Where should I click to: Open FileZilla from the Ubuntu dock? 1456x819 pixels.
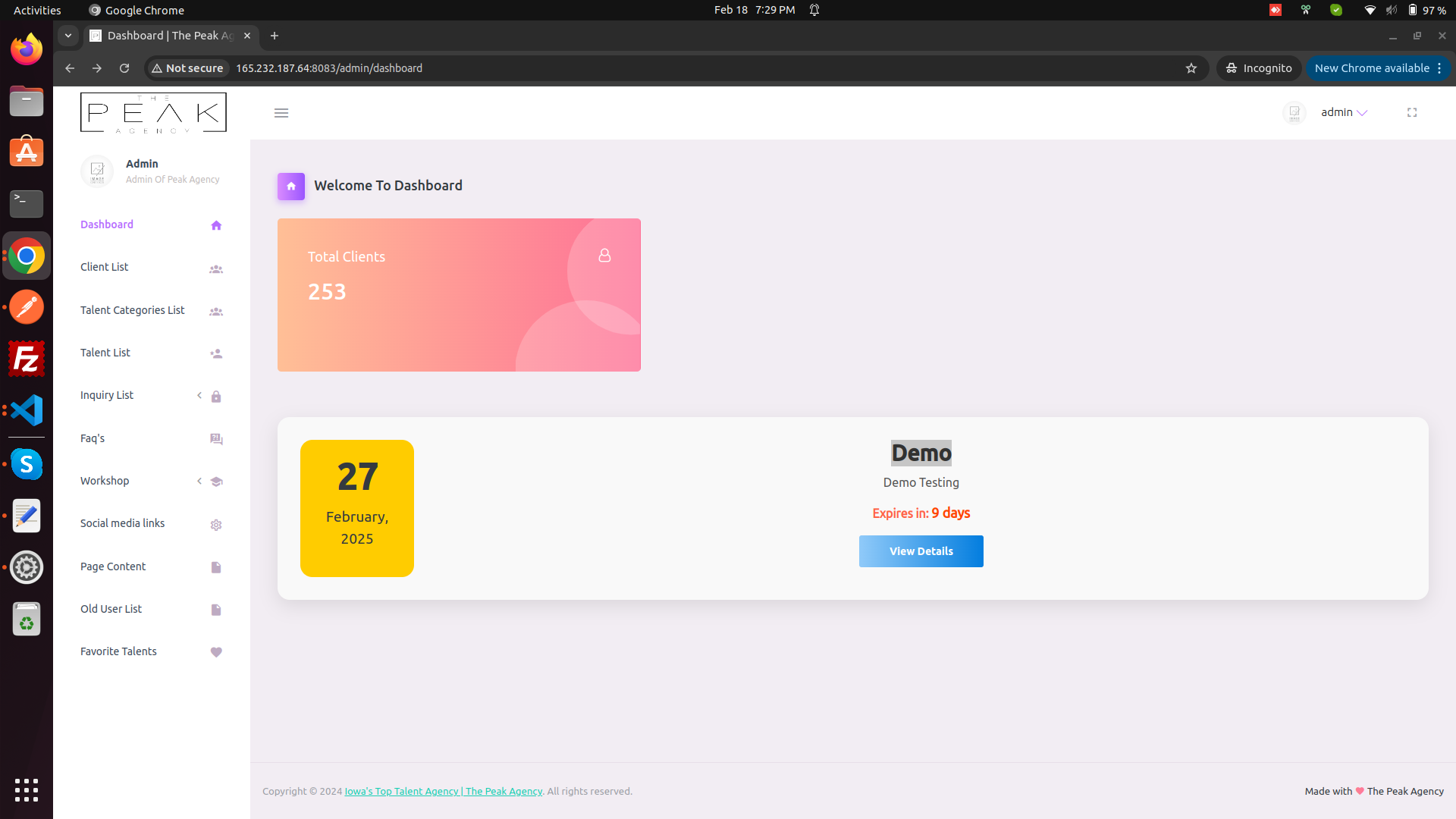tap(27, 359)
